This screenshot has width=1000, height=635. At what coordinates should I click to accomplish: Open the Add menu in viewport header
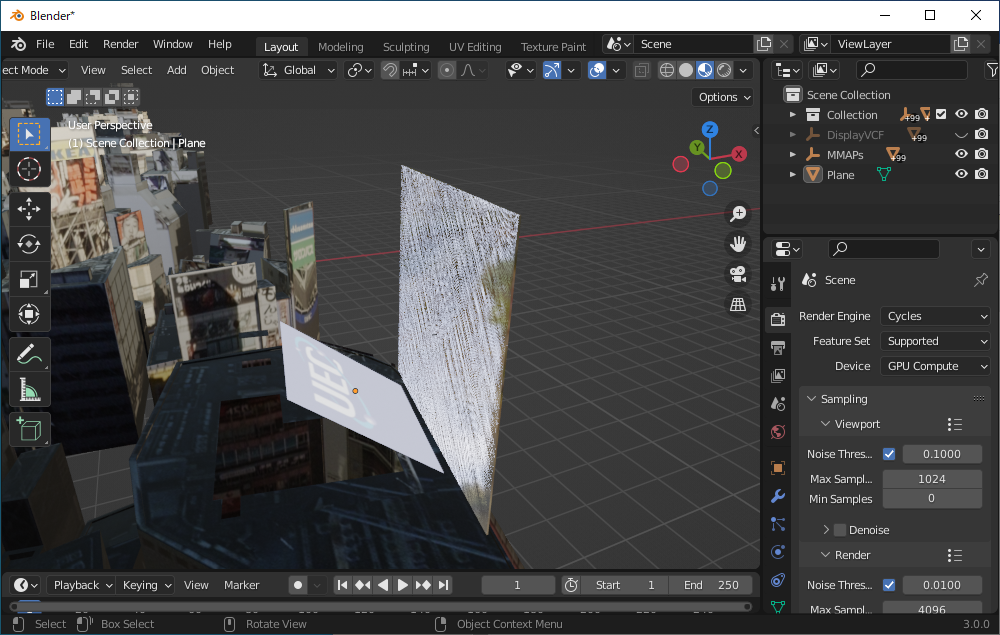pos(177,70)
